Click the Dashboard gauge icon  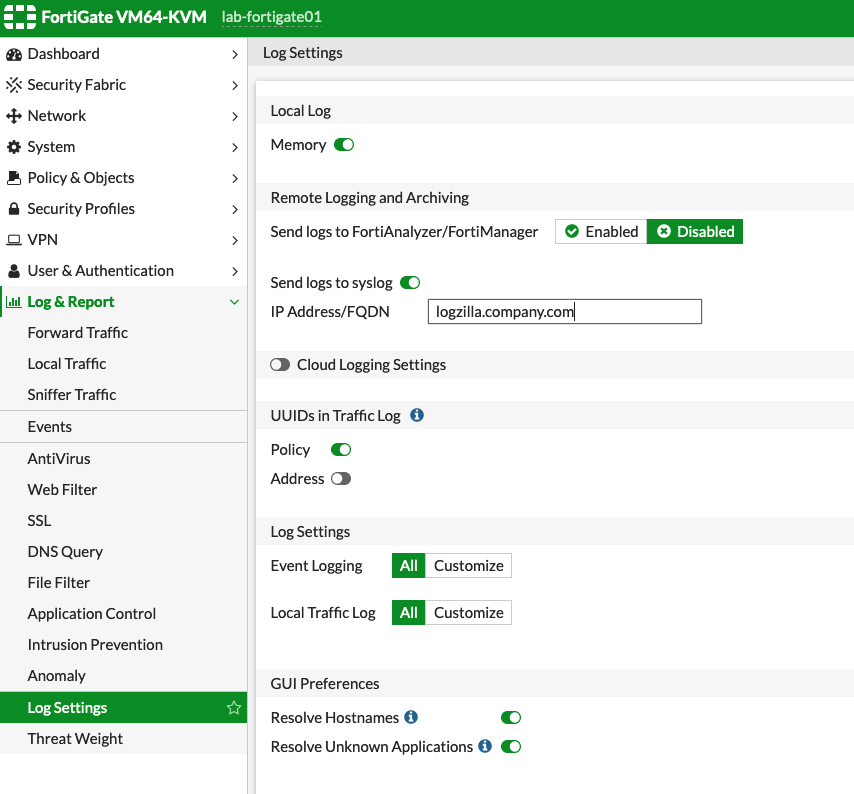(14, 54)
